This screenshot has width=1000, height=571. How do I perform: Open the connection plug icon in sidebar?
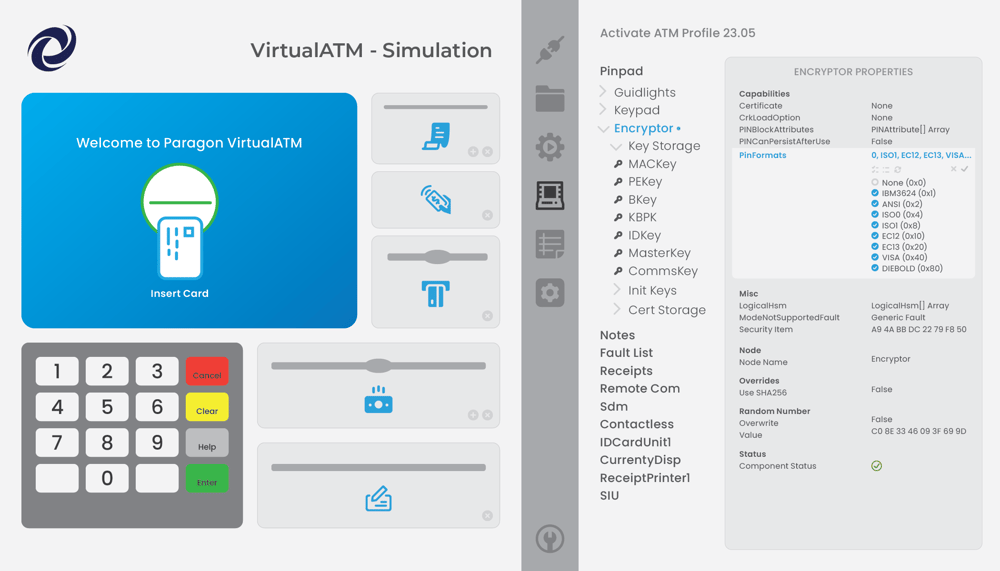550,50
